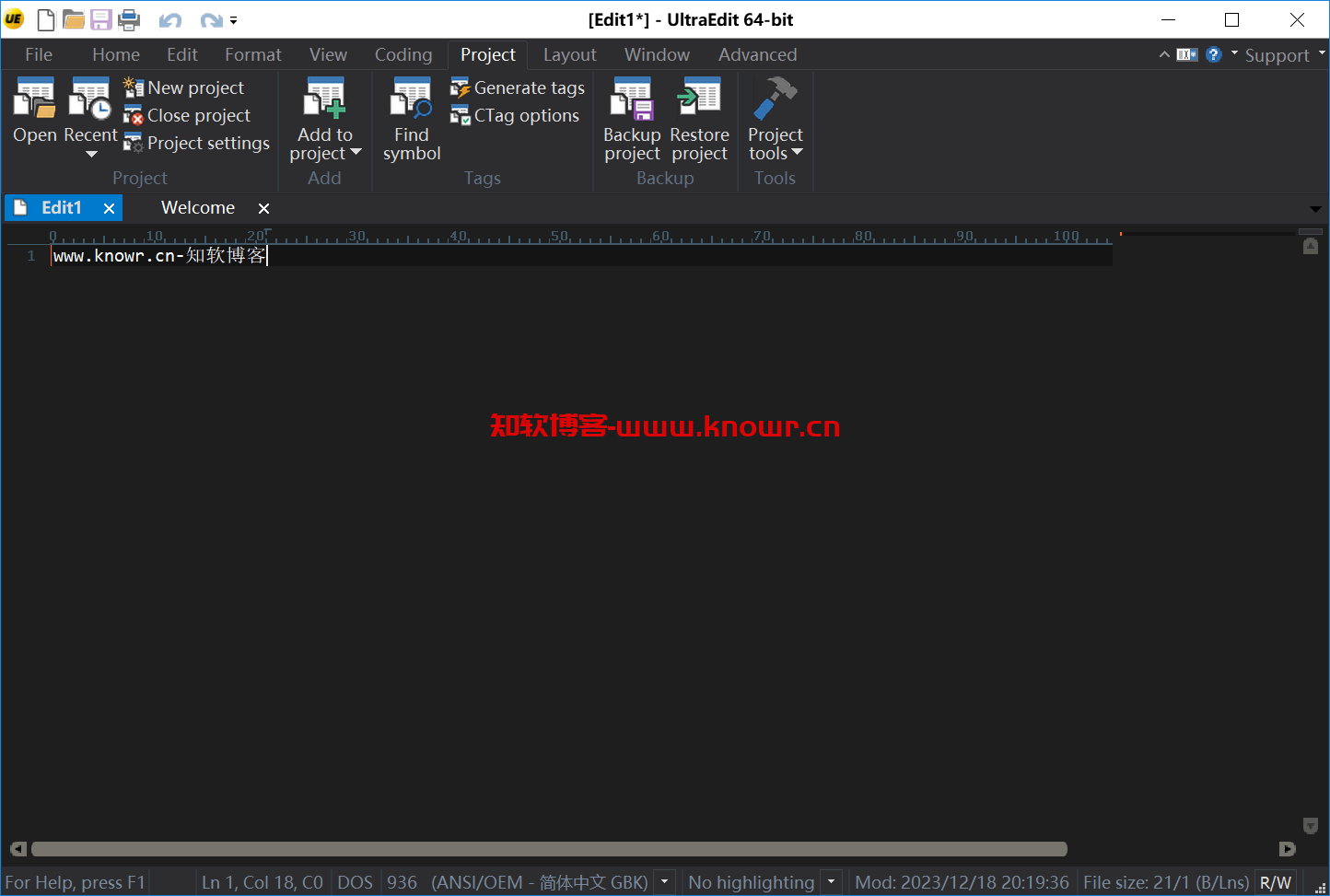Open the Help dropdown arrow

(1234, 53)
